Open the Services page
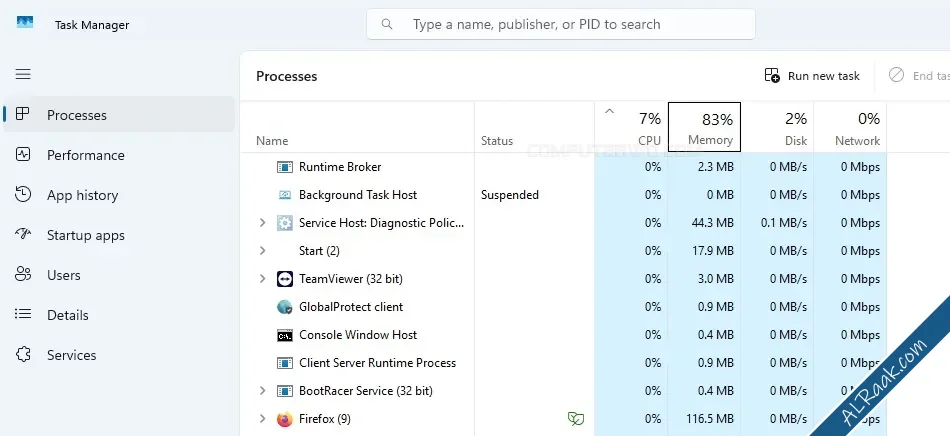The image size is (950, 436). tap(119, 355)
